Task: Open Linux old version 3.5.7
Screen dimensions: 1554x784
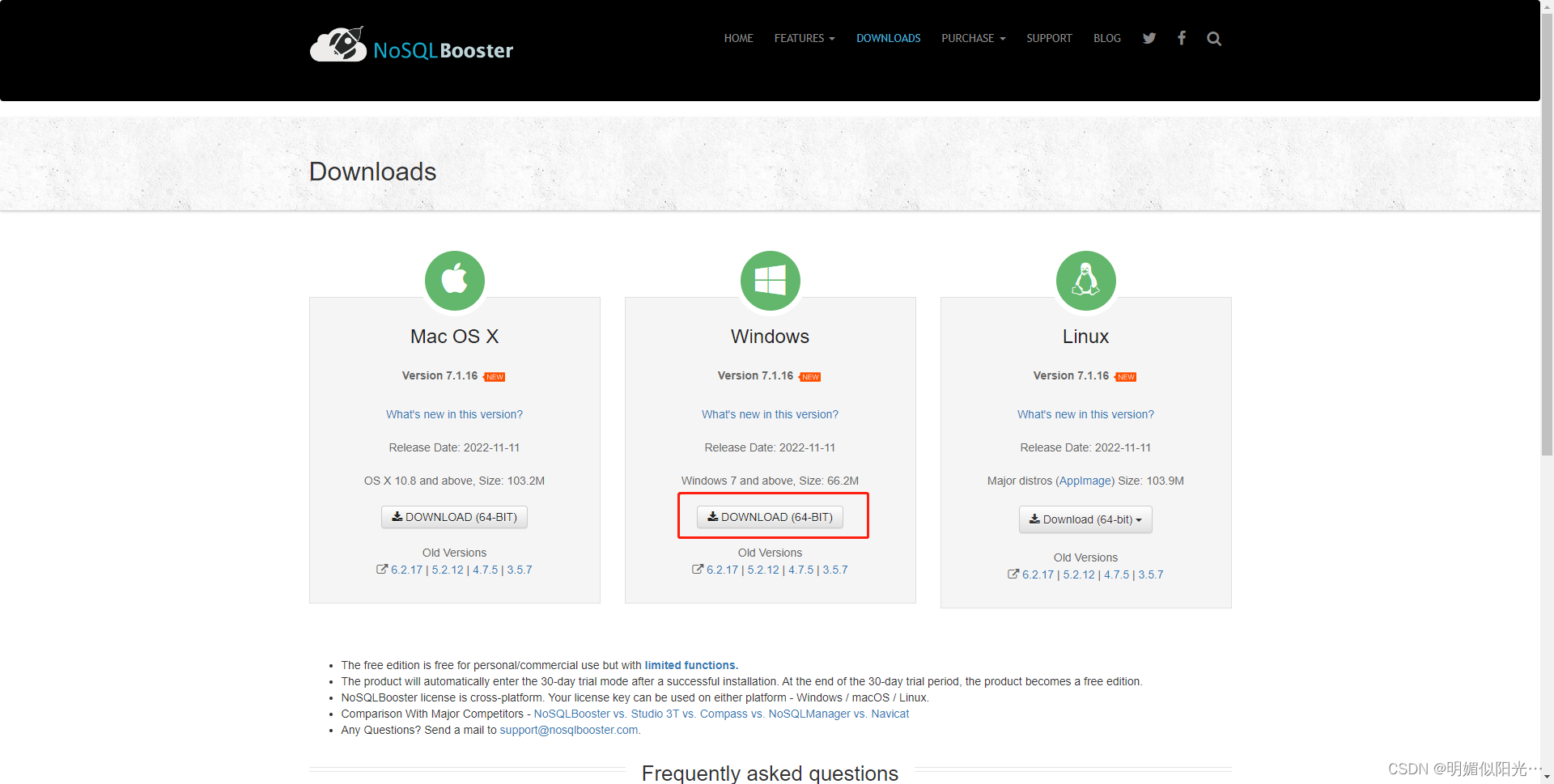Action: click(x=1151, y=574)
